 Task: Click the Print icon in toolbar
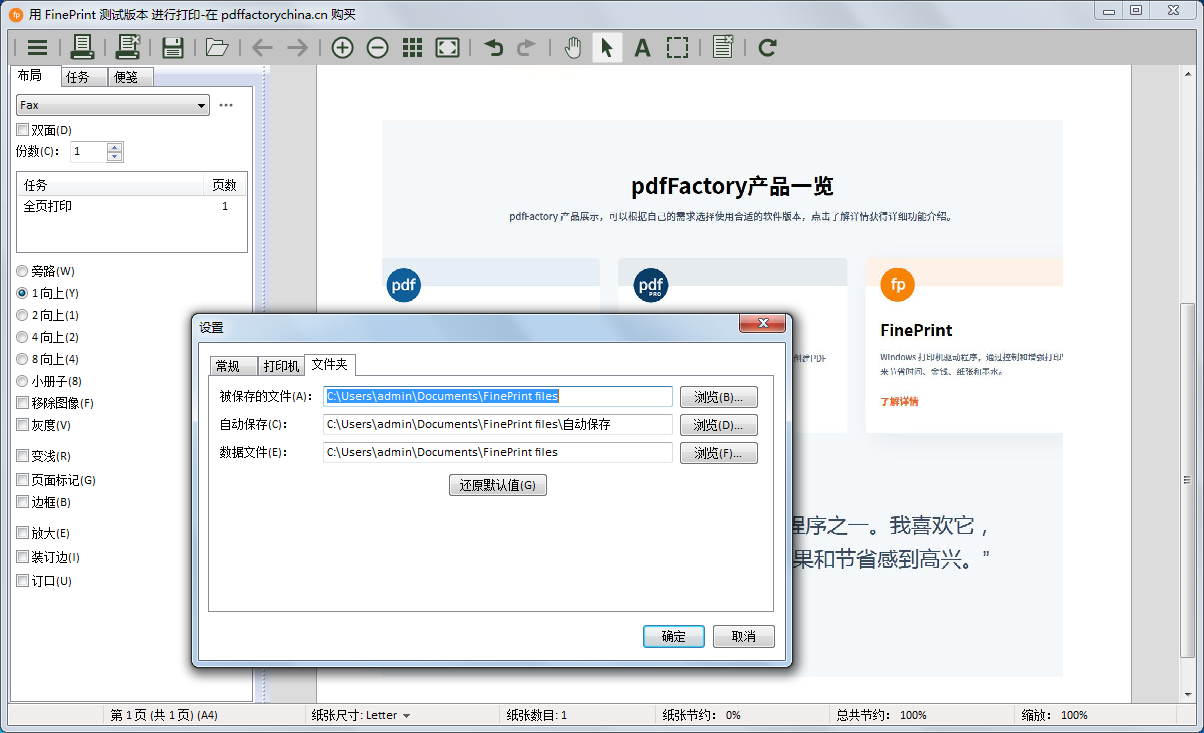pyautogui.click(x=82, y=47)
